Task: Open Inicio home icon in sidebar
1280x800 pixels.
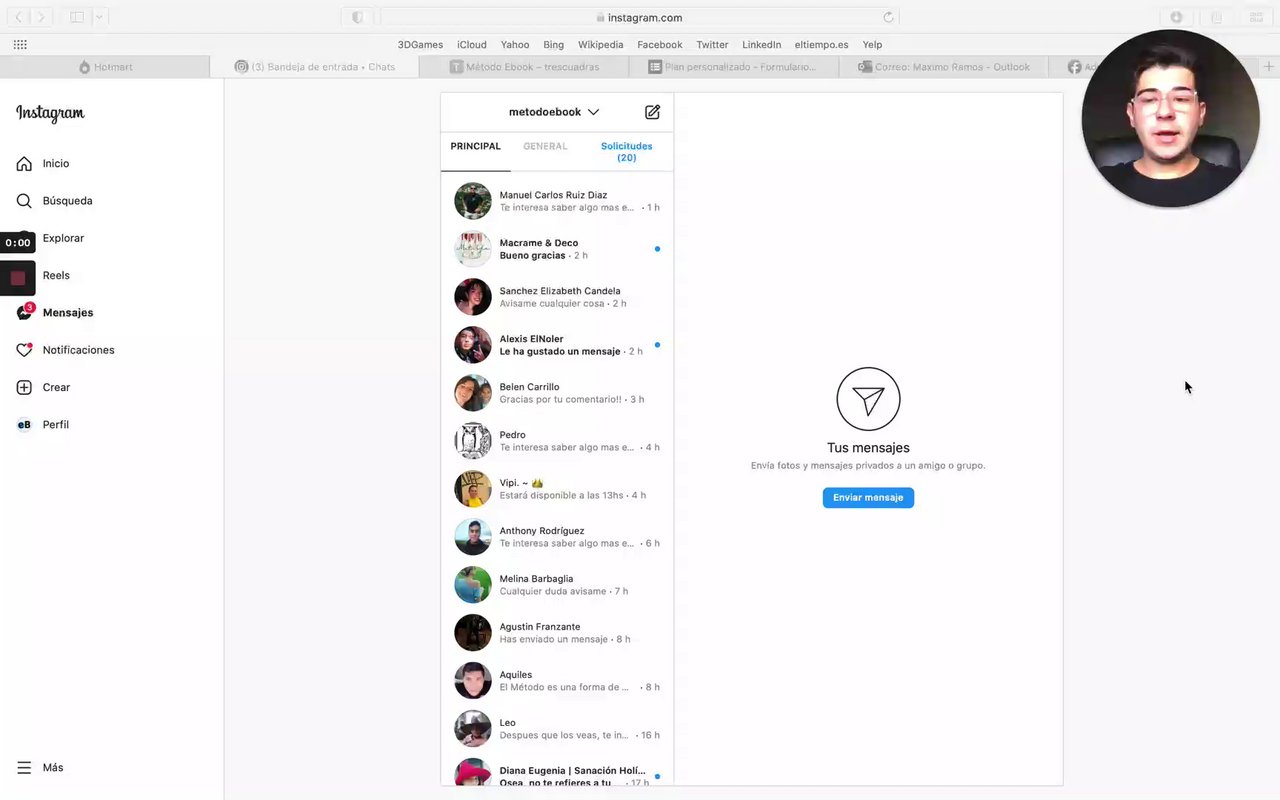Action: (24, 163)
